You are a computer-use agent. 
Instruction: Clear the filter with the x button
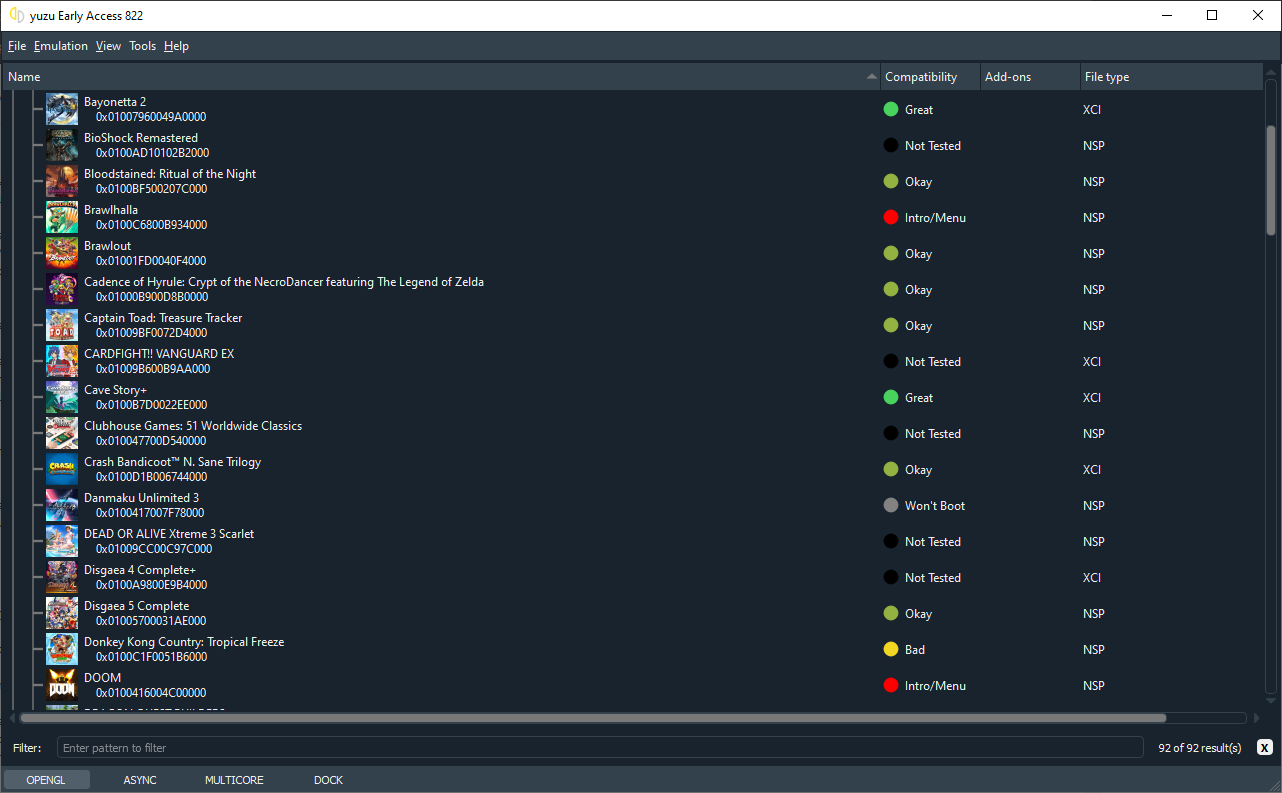pyautogui.click(x=1265, y=747)
